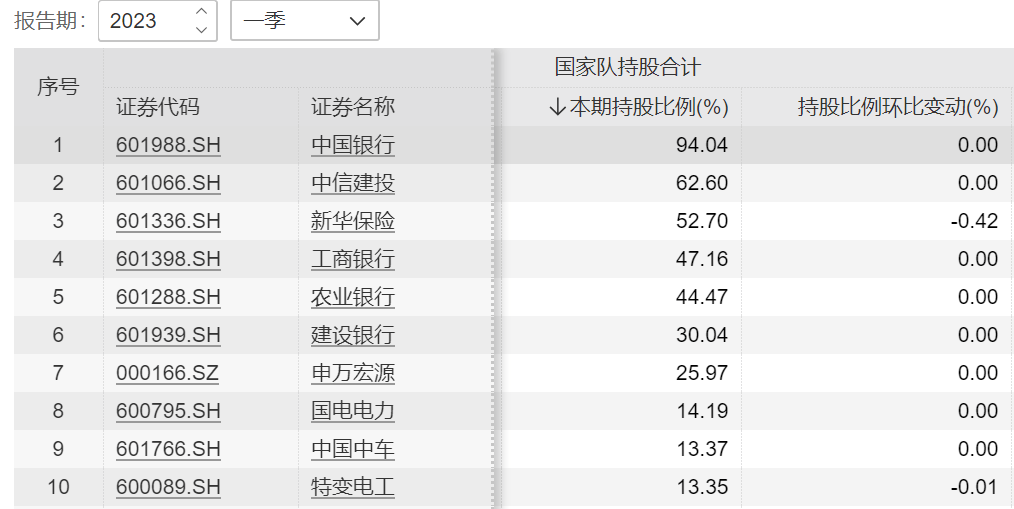The image size is (1014, 509).
Task: Open stock code 601939.SH link
Action: tap(168, 335)
